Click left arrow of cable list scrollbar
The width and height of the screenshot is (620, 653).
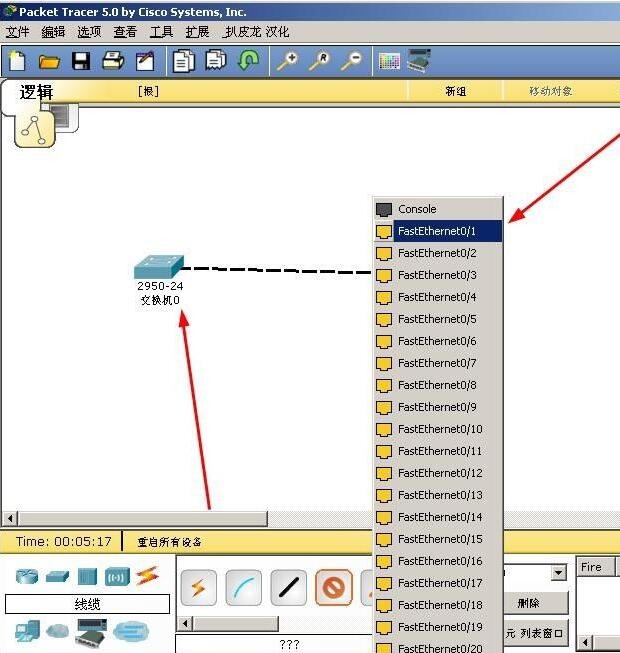click(x=185, y=624)
